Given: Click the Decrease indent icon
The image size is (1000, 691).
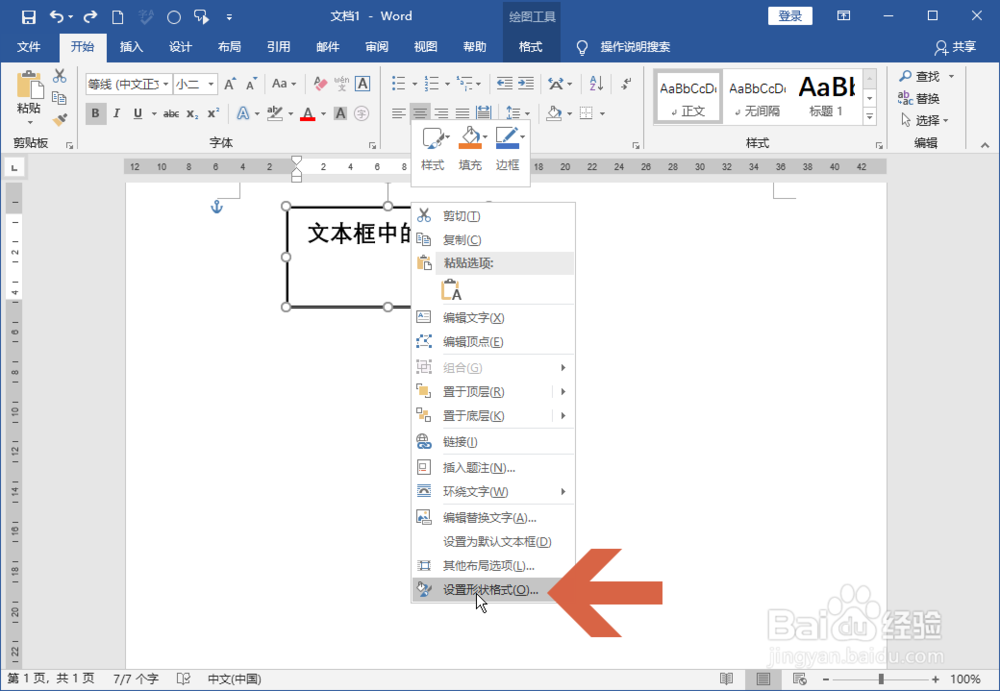Looking at the screenshot, I should 504,84.
